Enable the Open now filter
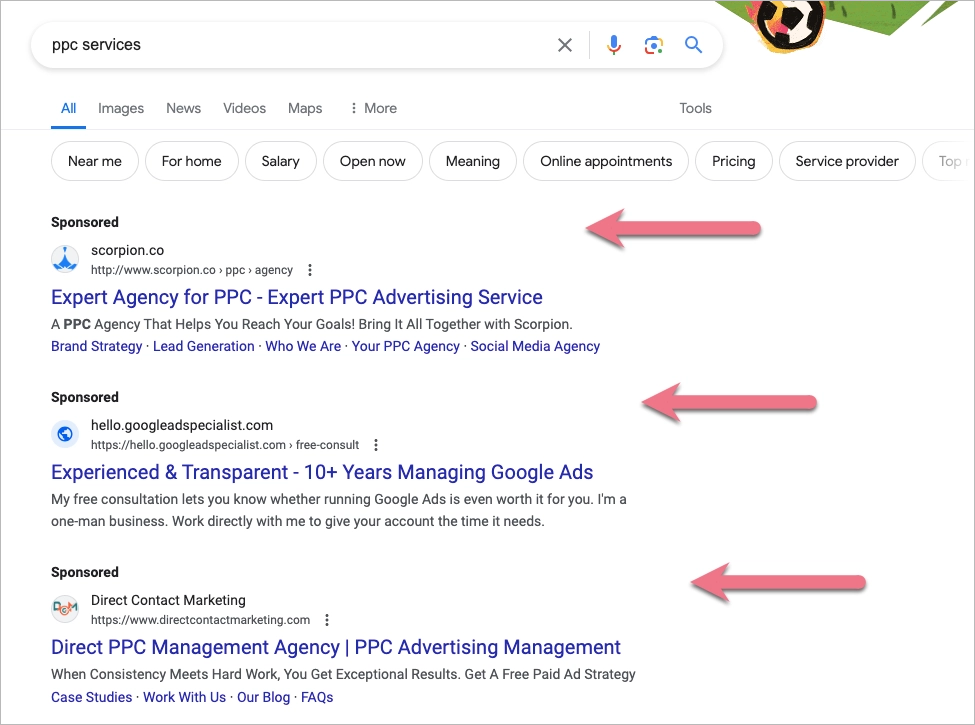This screenshot has width=975, height=725. tap(372, 161)
